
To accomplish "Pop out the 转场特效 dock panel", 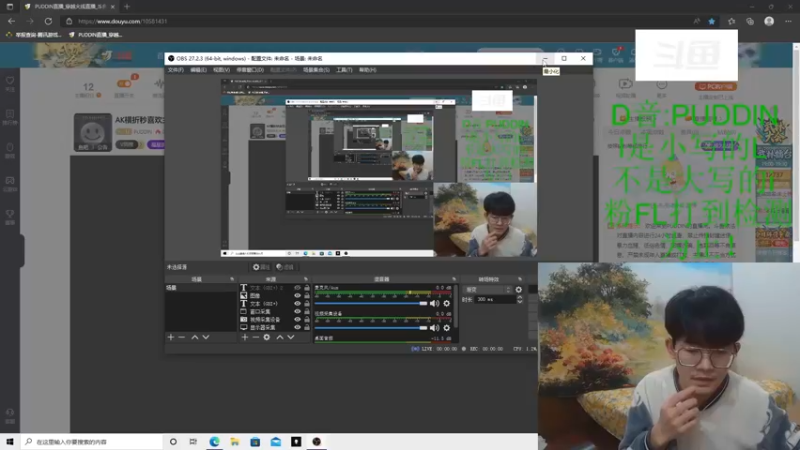I will click(x=520, y=279).
